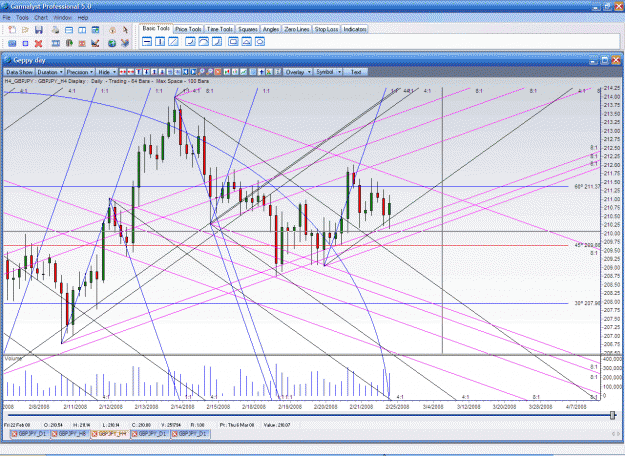The height and width of the screenshot is (456, 625).
Task: Click the 60° 211.37 level label
Action: click(587, 186)
